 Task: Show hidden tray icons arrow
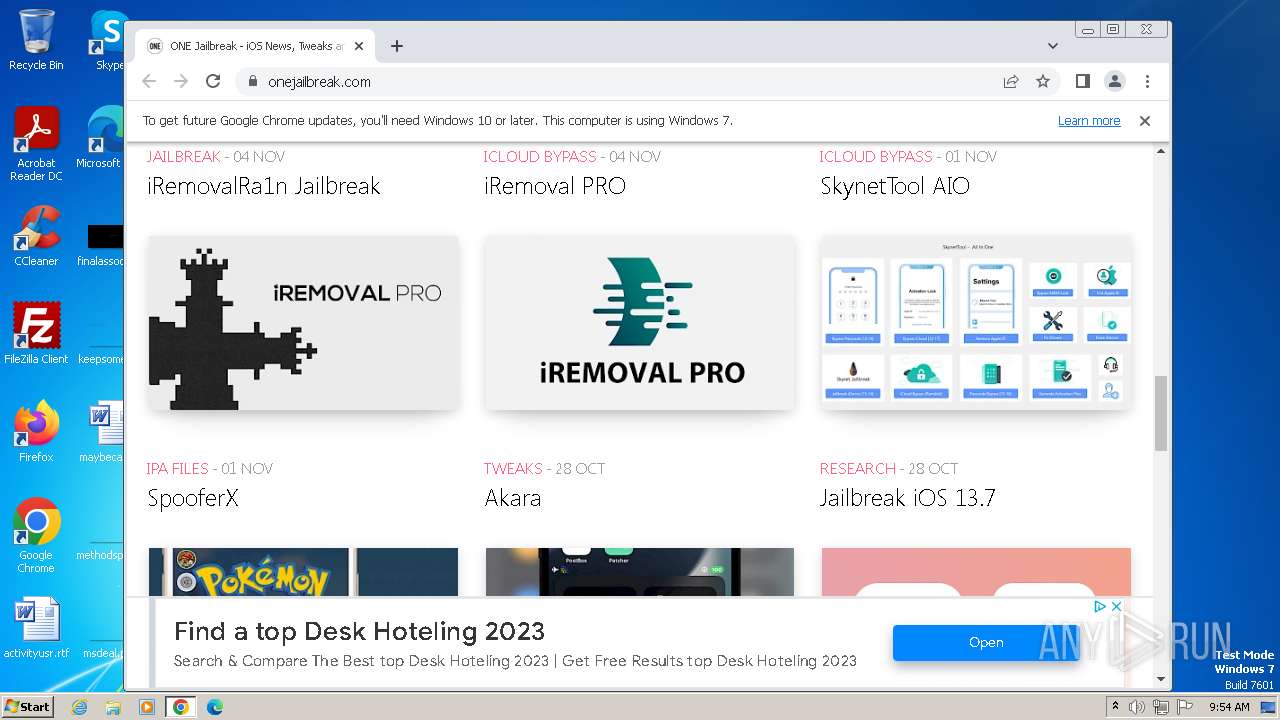(x=1116, y=707)
